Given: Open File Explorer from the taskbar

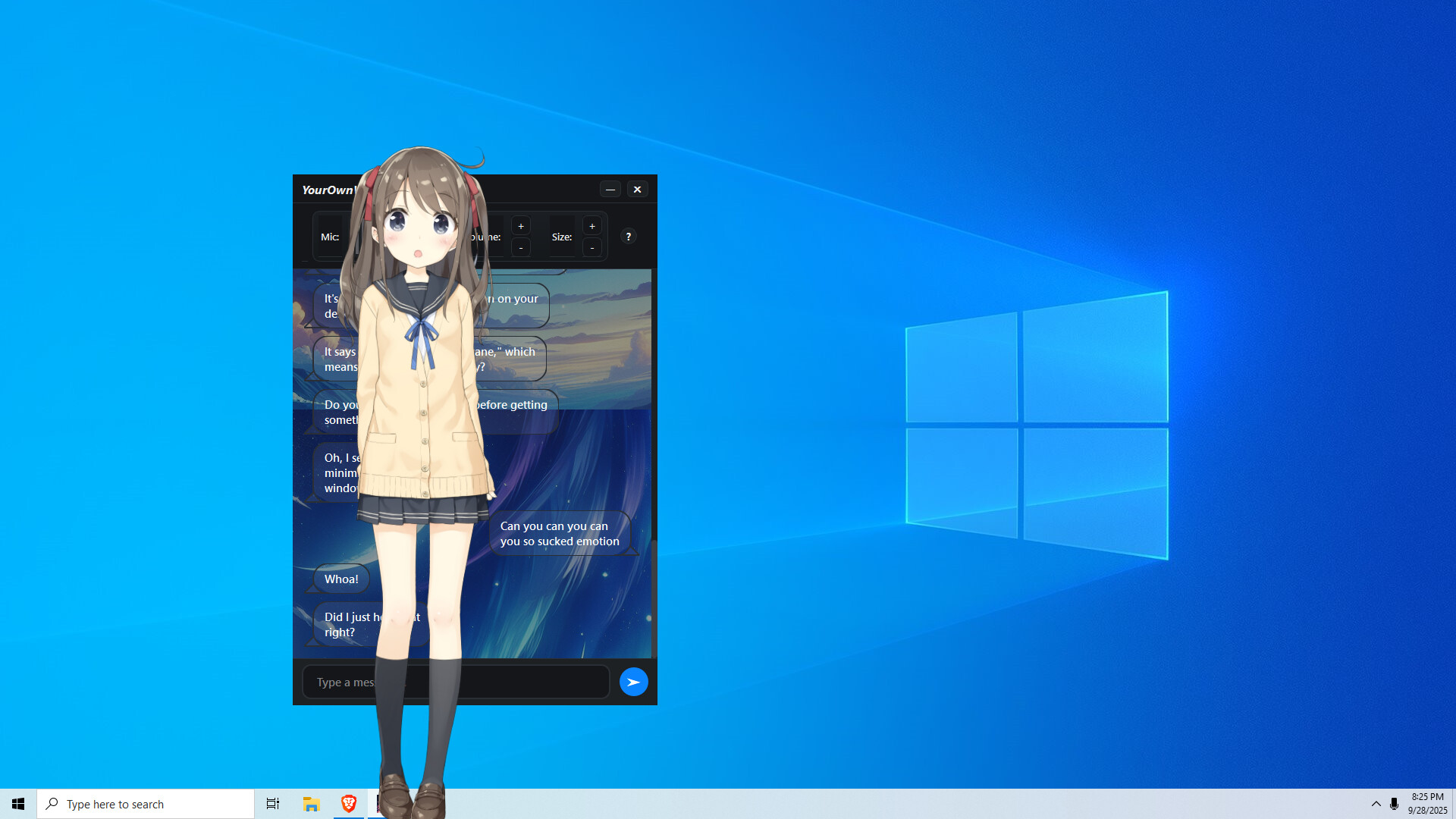Looking at the screenshot, I should (x=310, y=803).
